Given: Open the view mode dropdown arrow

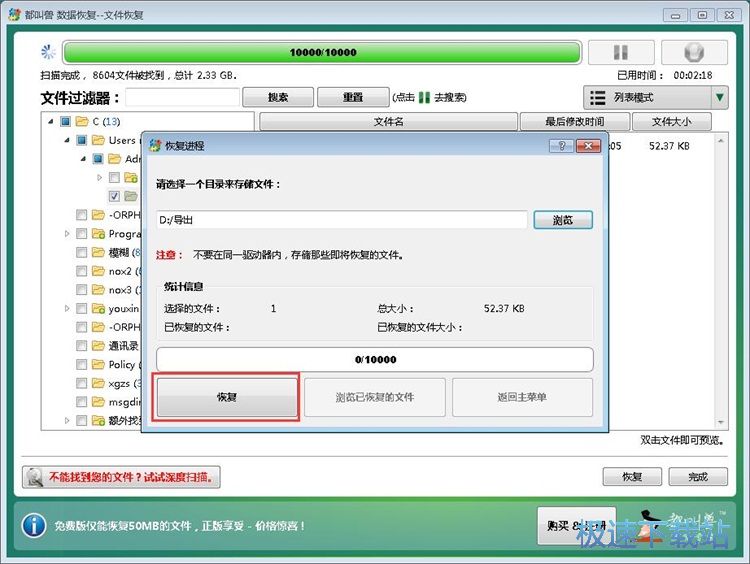Looking at the screenshot, I should pos(719,98).
